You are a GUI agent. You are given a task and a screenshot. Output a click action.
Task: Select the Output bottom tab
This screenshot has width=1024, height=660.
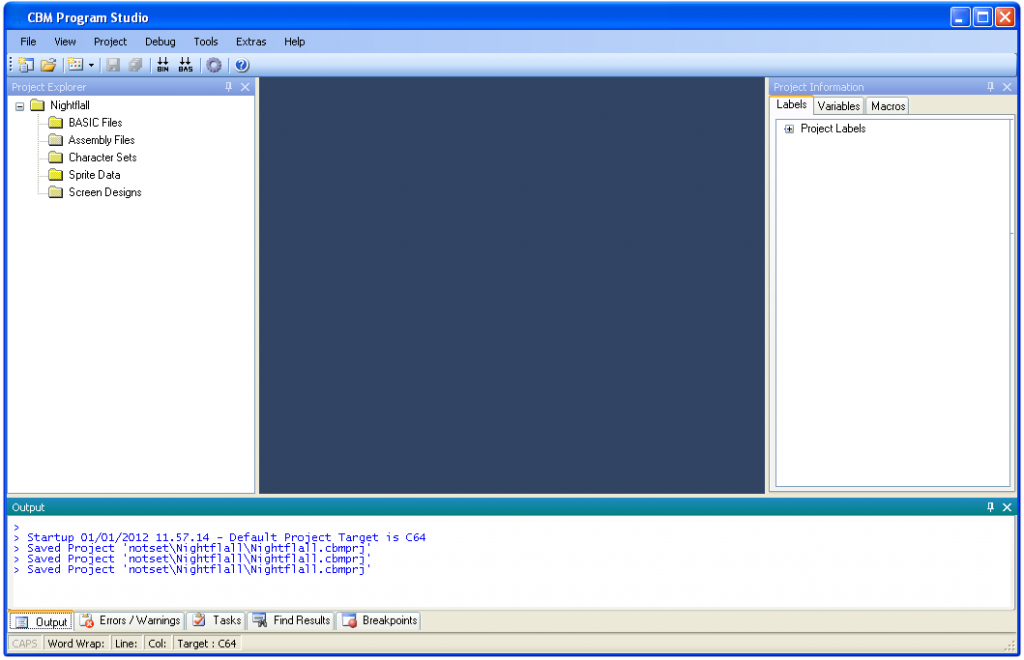point(42,621)
